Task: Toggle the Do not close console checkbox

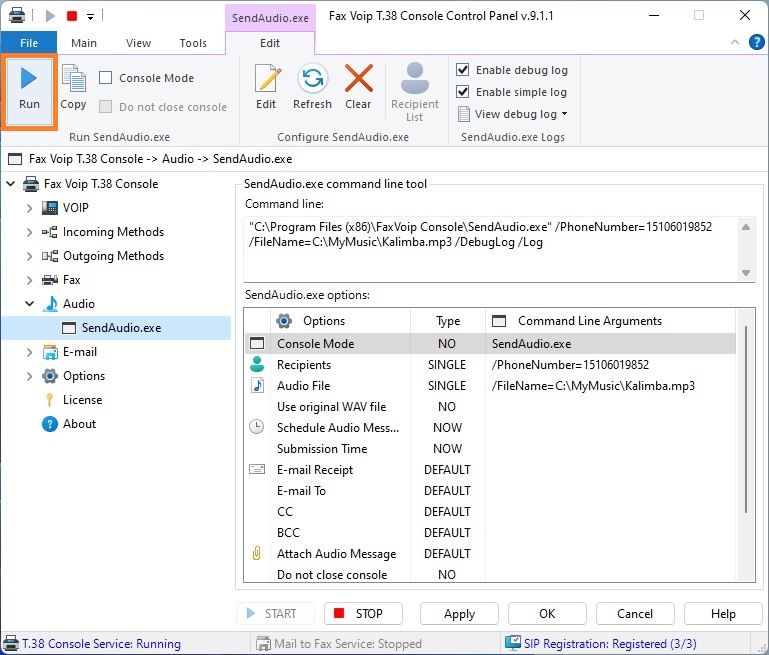Action: (105, 106)
